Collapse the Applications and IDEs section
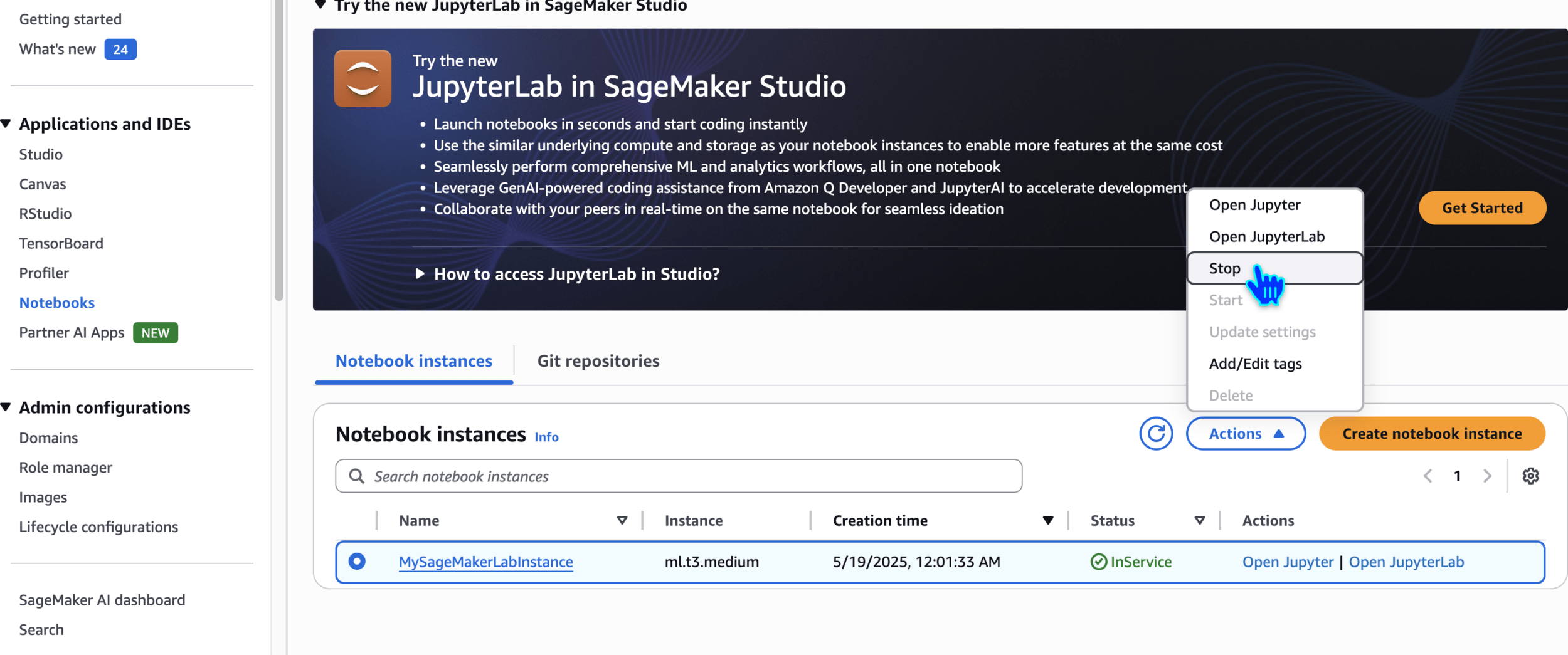1568x655 pixels. (6, 123)
